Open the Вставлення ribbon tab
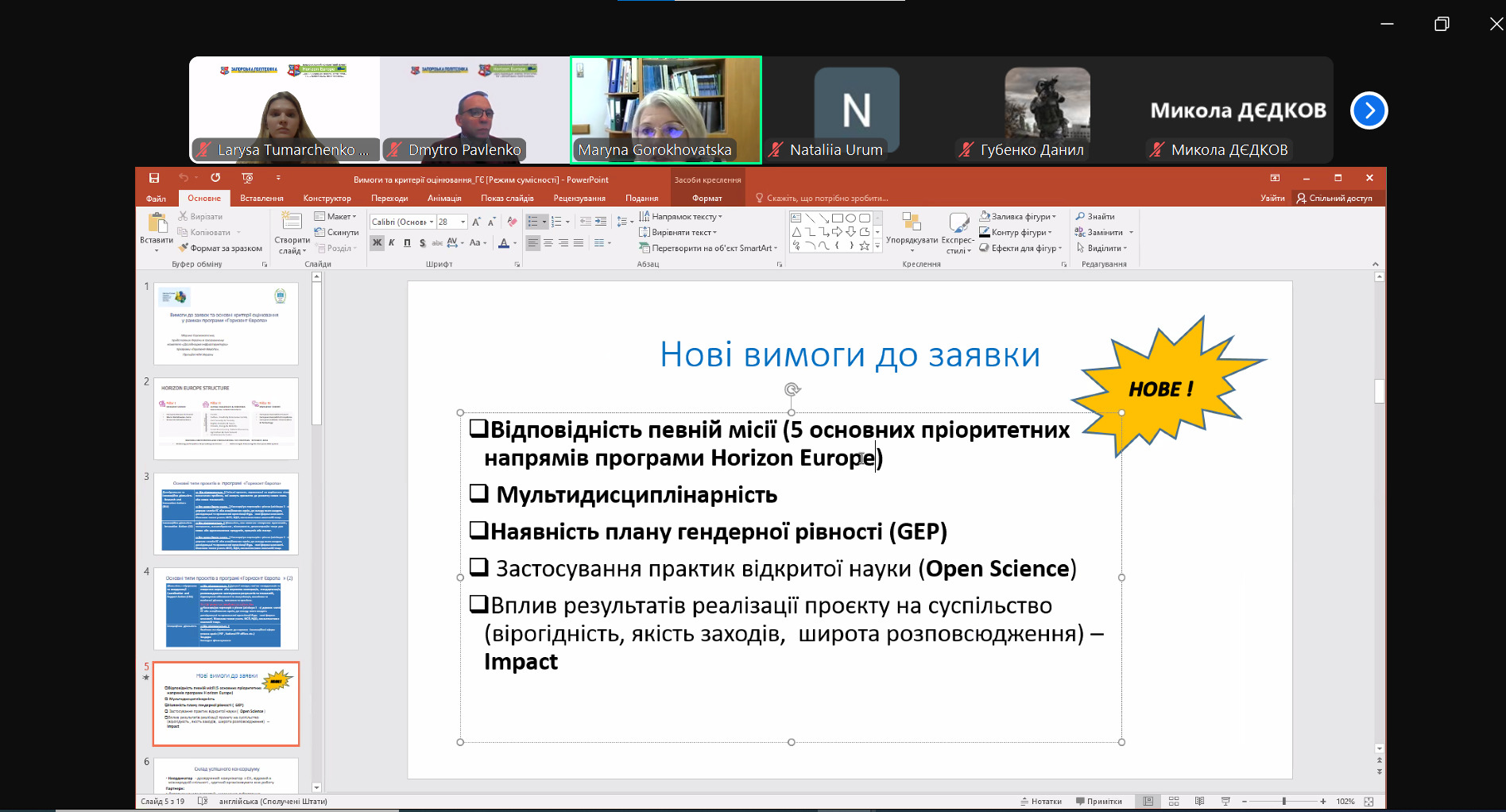The width and height of the screenshot is (1506, 812). 261,198
